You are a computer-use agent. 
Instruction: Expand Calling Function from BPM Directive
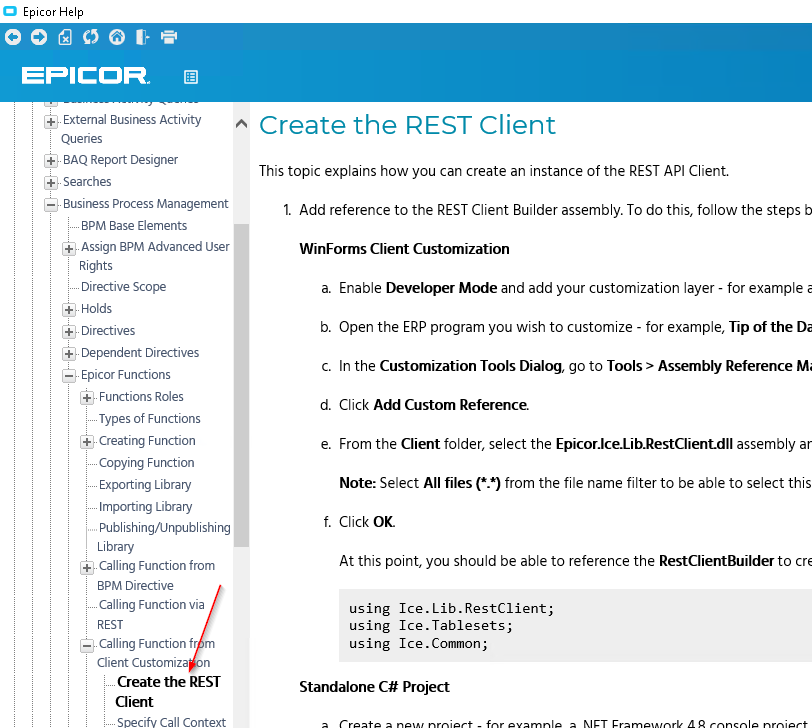click(87, 568)
